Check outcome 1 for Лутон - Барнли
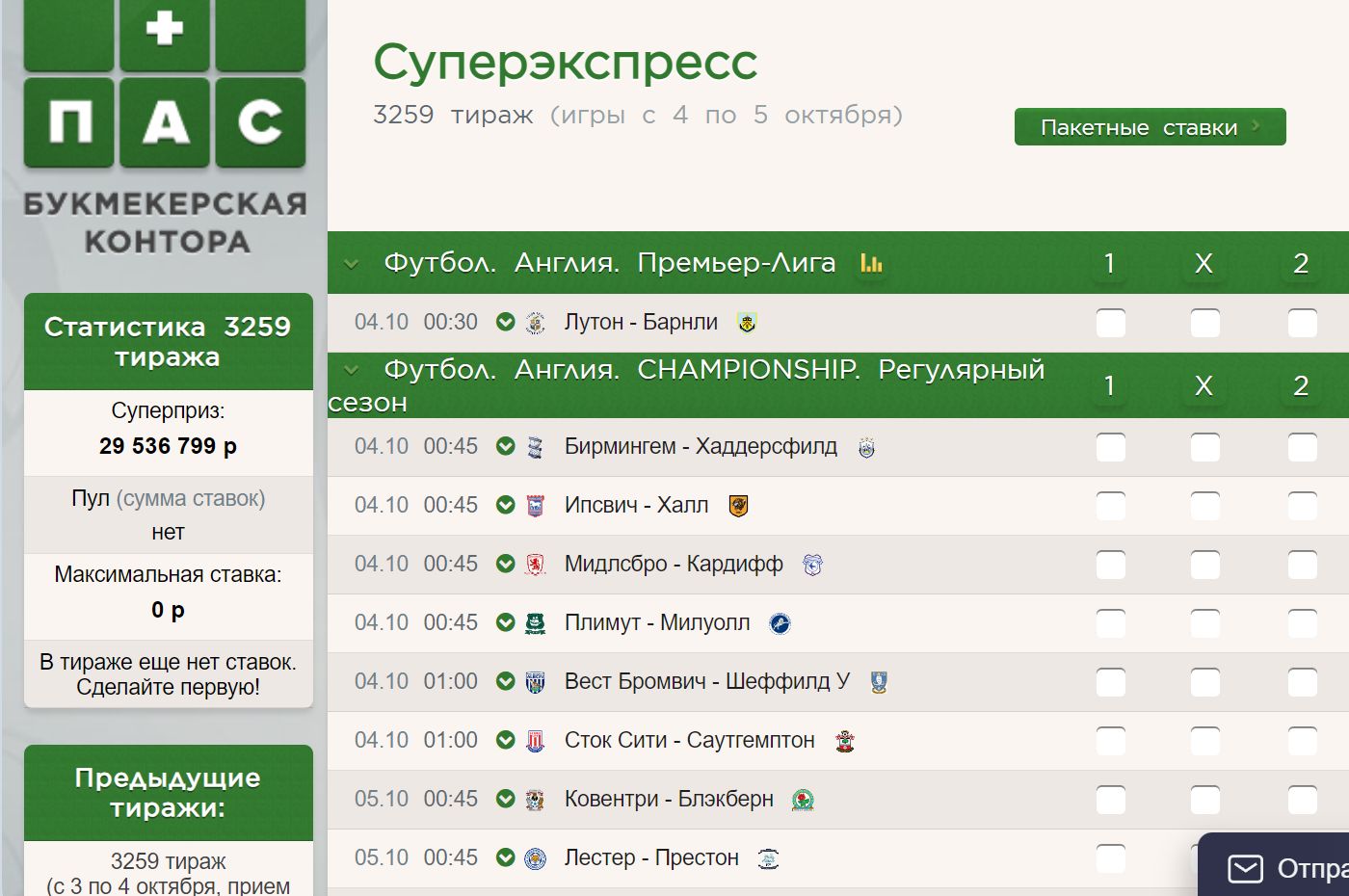Image resolution: width=1349 pixels, height=896 pixels. coord(1111,323)
